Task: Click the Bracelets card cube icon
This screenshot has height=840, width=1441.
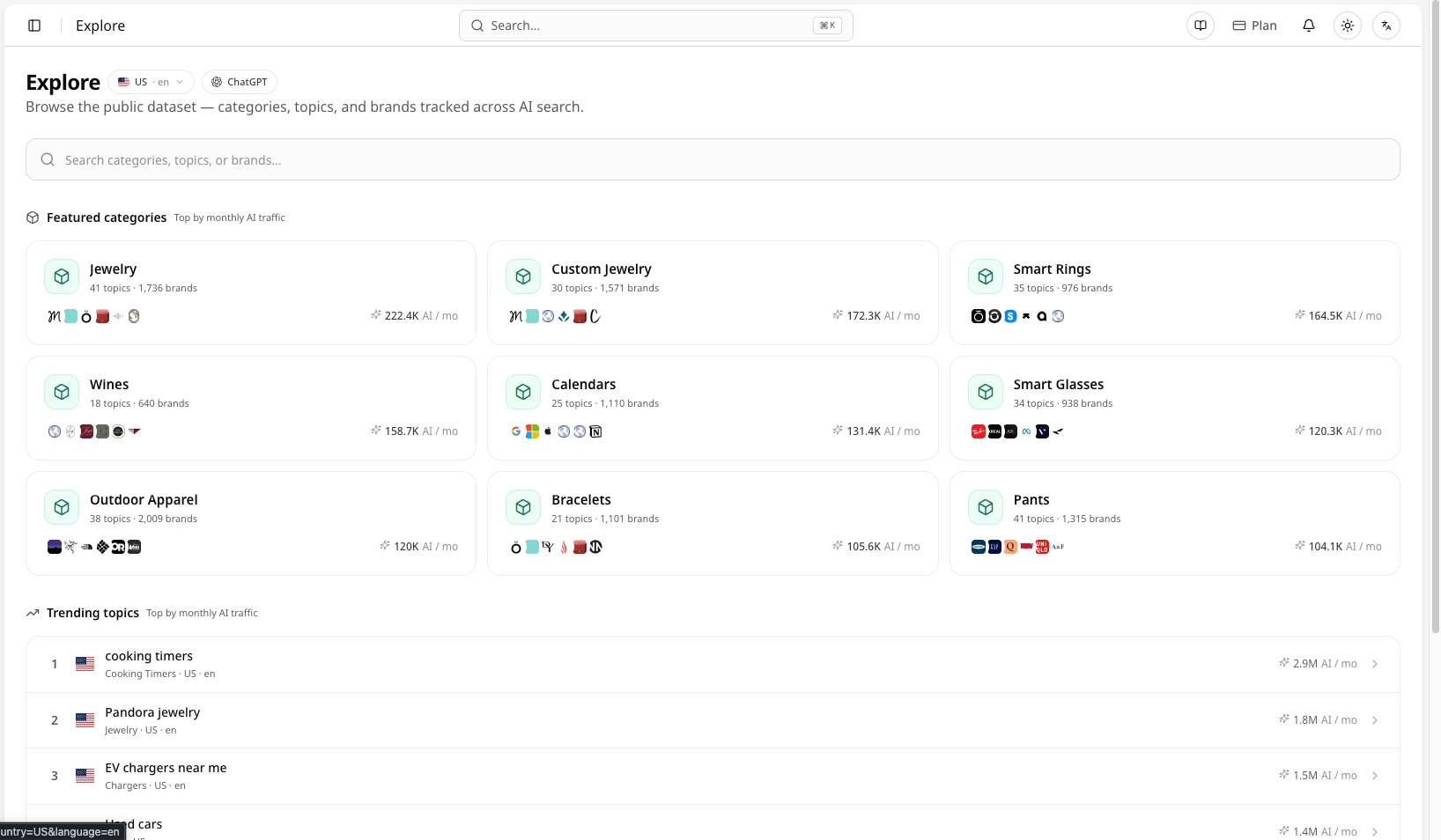Action: click(x=523, y=507)
